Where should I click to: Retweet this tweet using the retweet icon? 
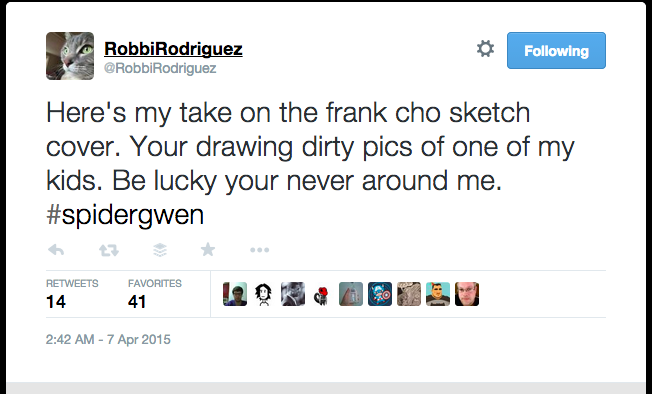pyautogui.click(x=109, y=250)
